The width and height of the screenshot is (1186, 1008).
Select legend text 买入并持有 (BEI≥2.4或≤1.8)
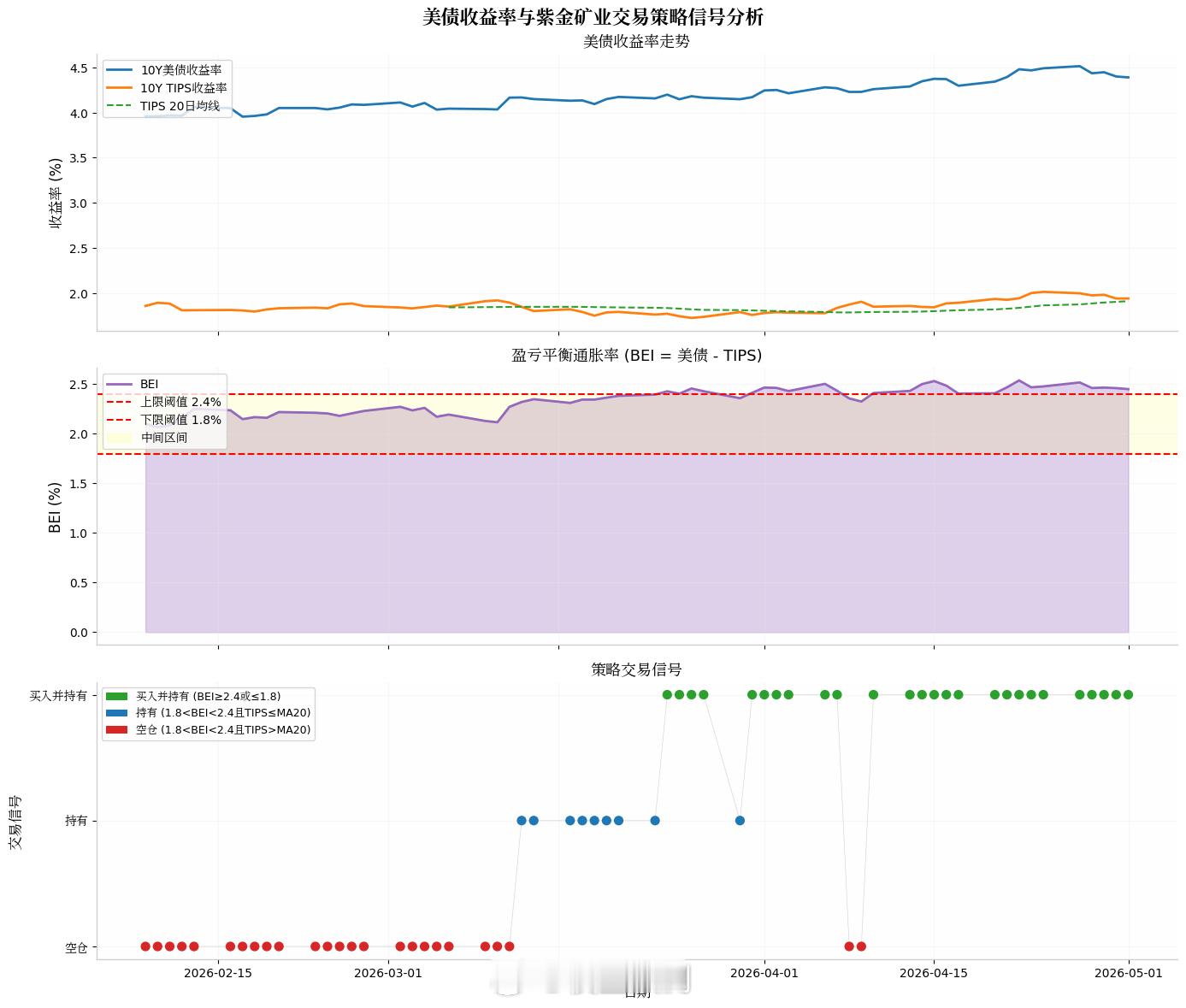coord(209,697)
